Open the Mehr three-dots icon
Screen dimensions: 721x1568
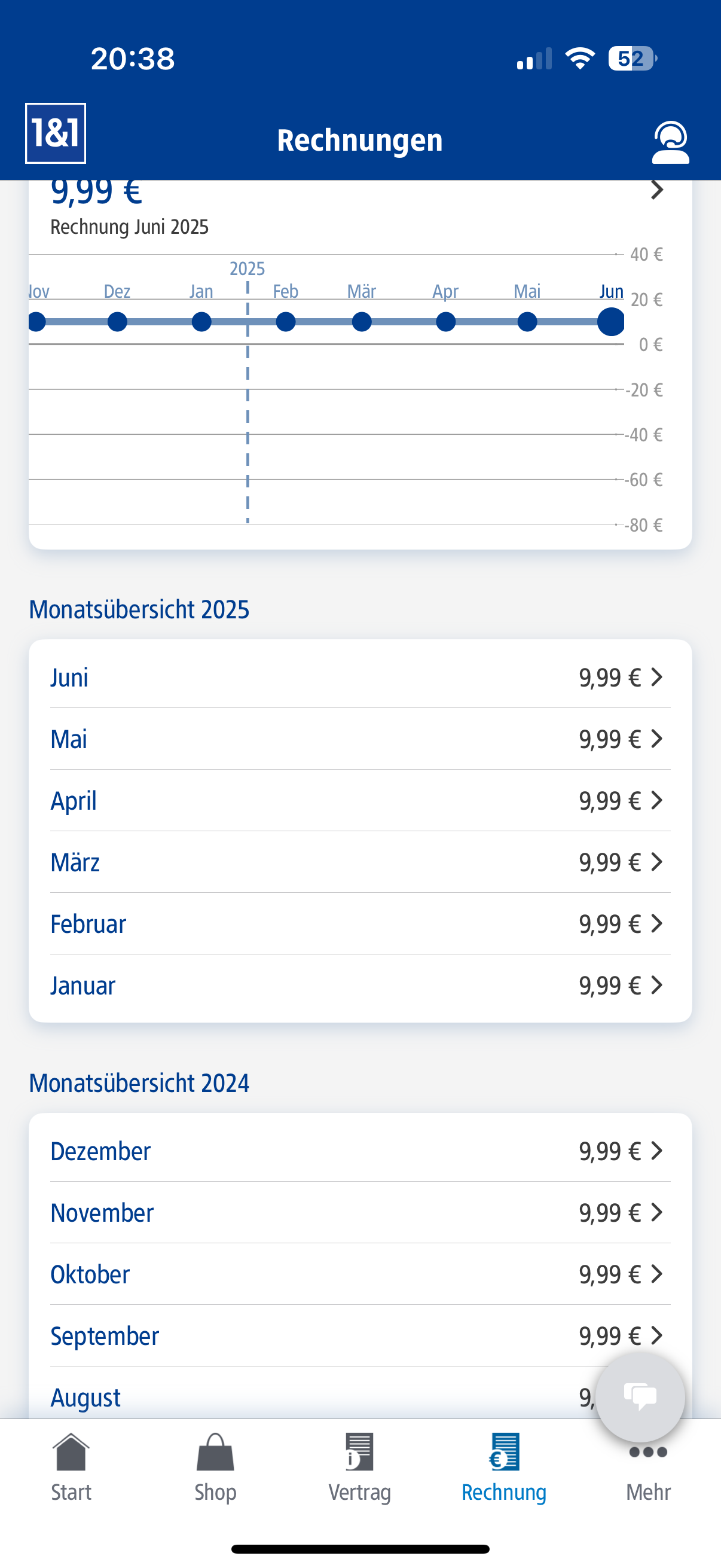click(x=648, y=1452)
